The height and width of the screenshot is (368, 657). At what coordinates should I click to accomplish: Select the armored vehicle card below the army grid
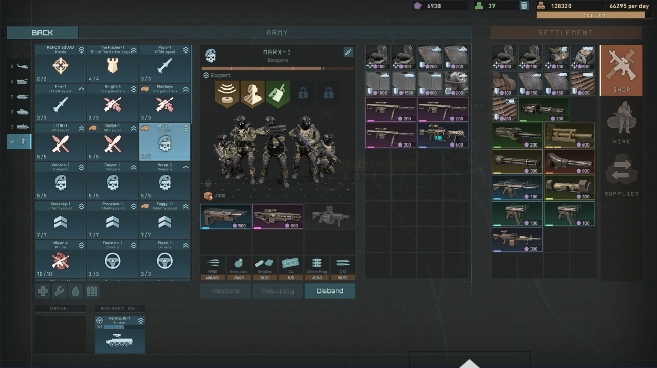(120, 334)
